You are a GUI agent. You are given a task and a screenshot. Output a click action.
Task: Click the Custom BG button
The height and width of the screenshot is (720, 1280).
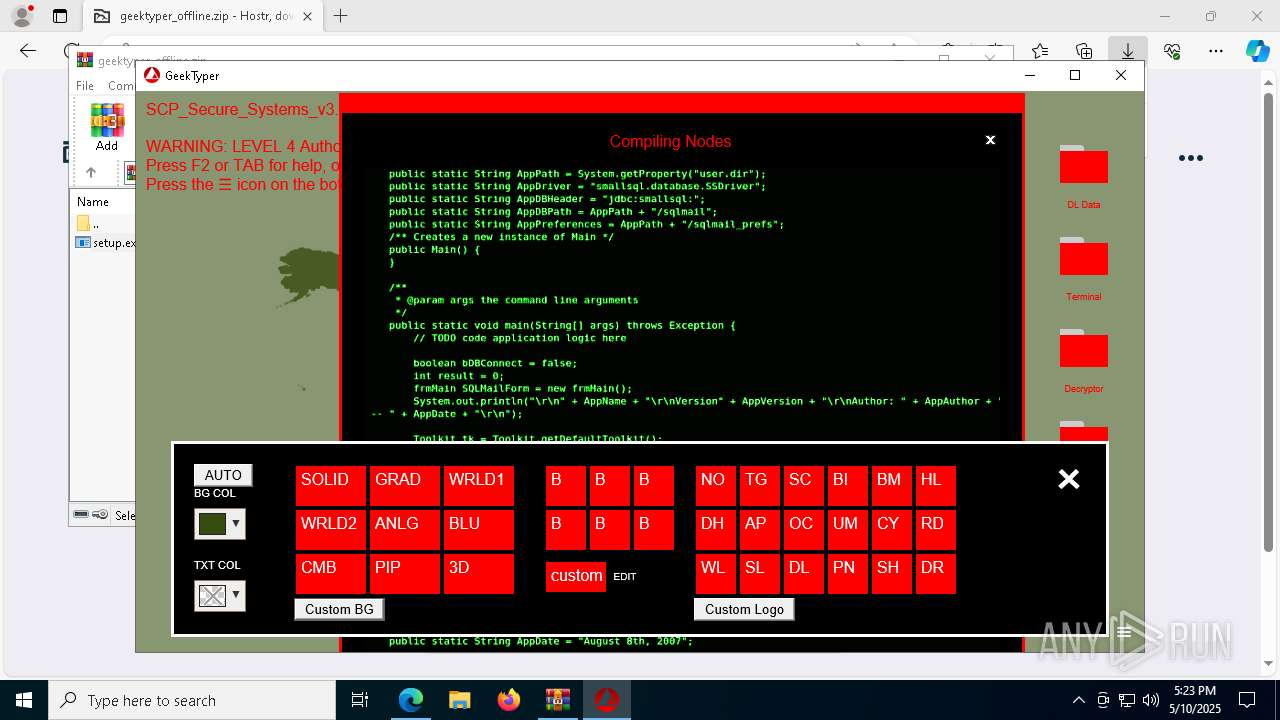point(339,609)
